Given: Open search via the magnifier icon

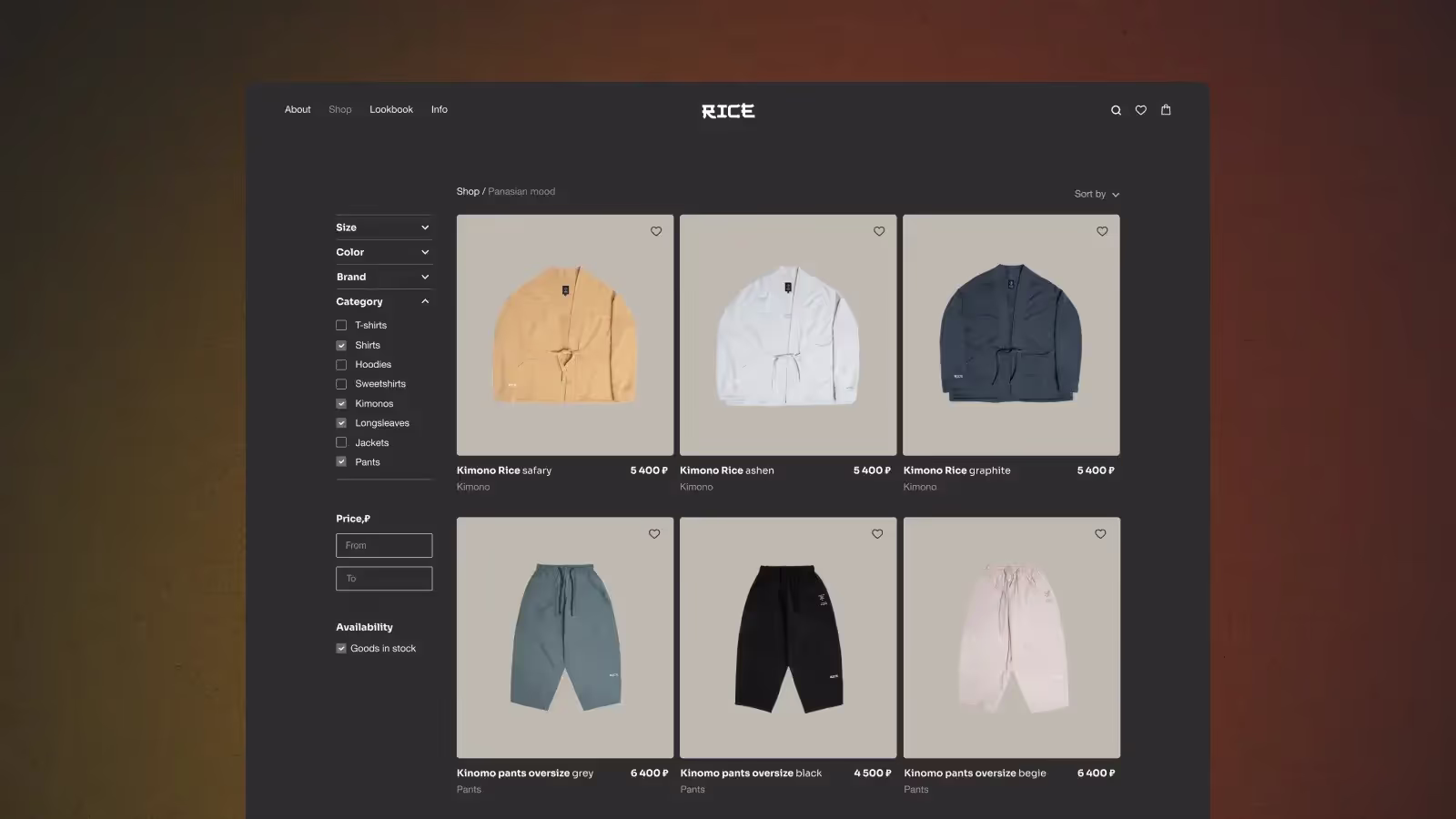Looking at the screenshot, I should click(1116, 110).
